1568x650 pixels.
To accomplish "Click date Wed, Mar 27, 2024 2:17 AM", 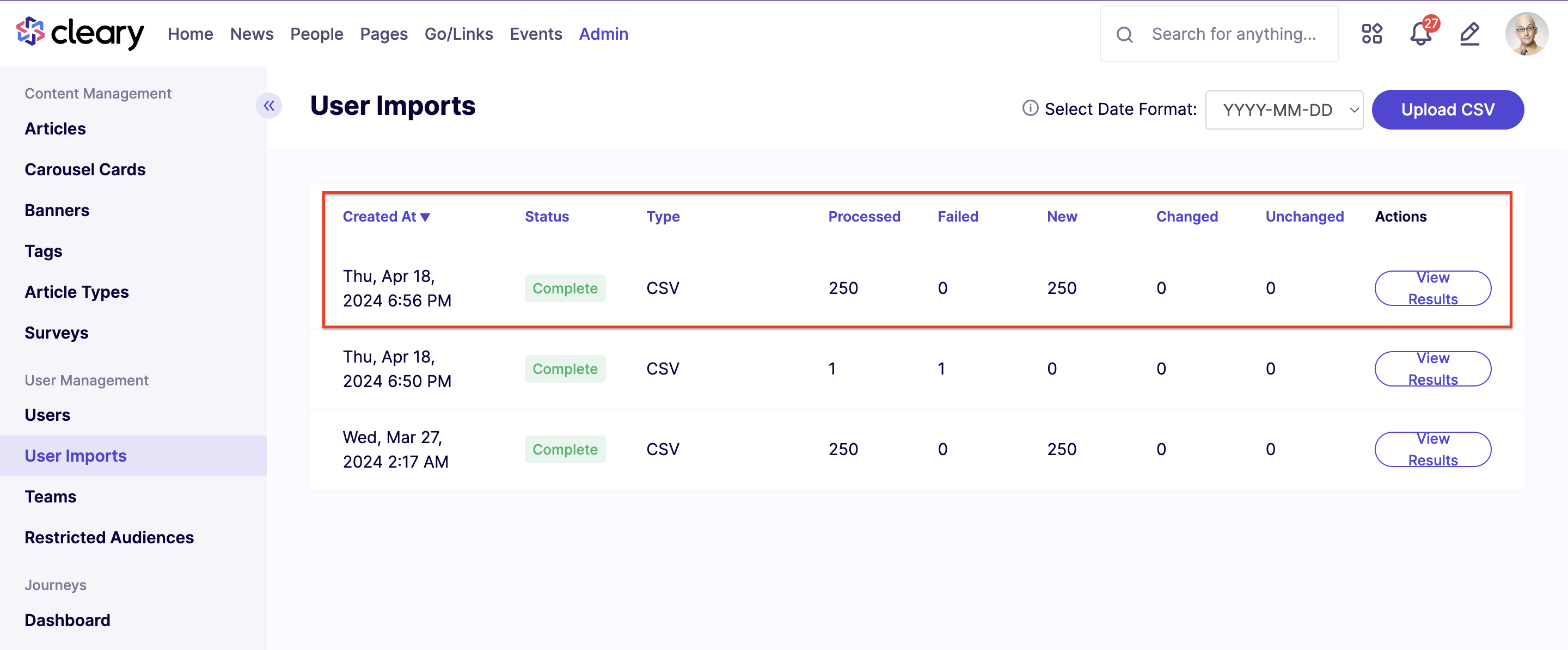I will click(396, 450).
